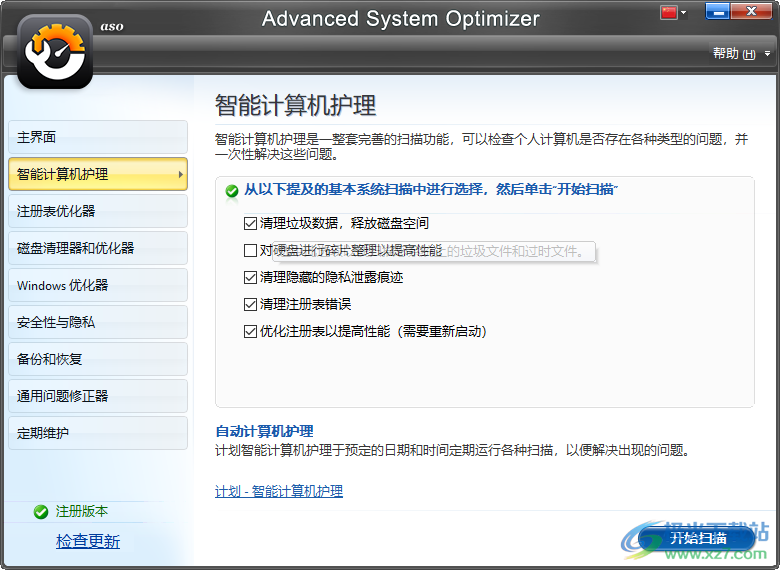Open 备份和恢复 section
Viewport: 780px width, 570px height.
click(98, 359)
